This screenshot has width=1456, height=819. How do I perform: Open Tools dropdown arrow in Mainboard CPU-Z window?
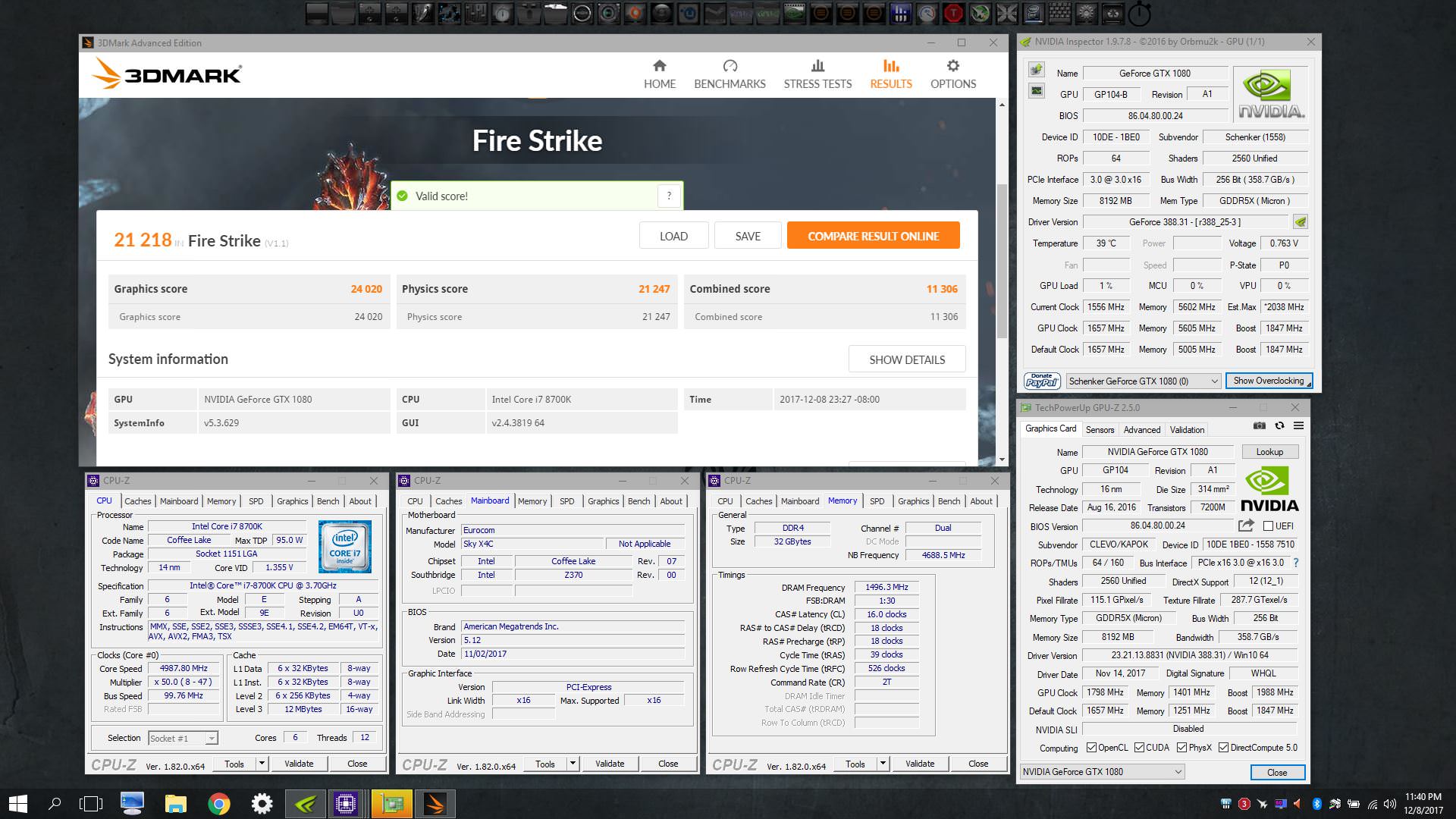pos(573,764)
